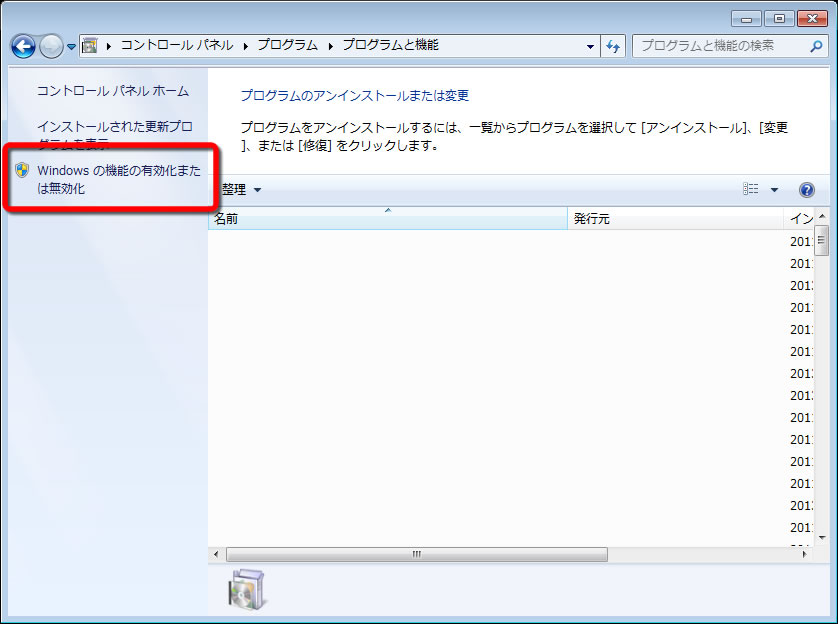Maximize the window
Screen dimensions: 838x624
[779, 19]
